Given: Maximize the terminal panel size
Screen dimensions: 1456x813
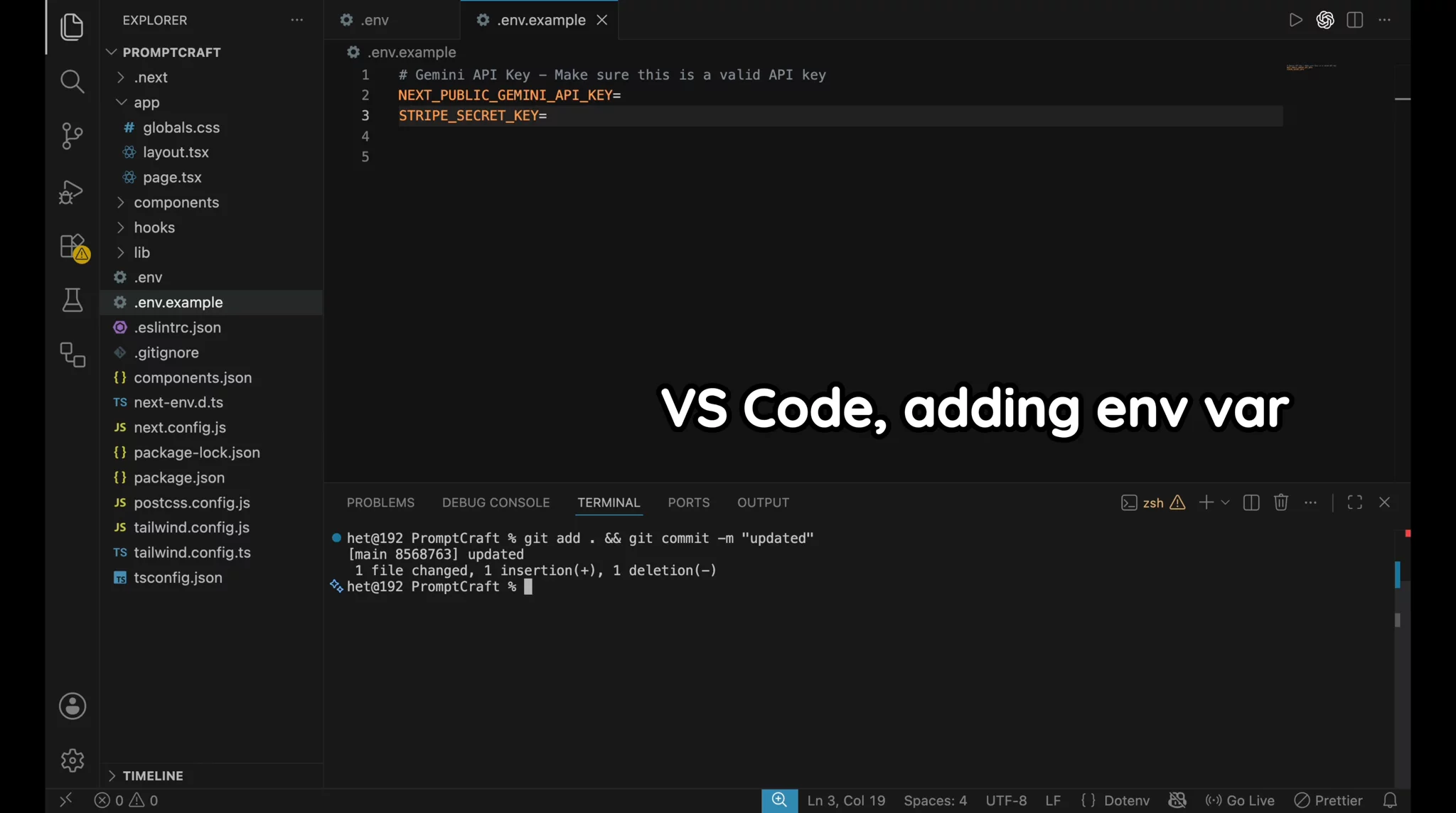Looking at the screenshot, I should 1355,502.
